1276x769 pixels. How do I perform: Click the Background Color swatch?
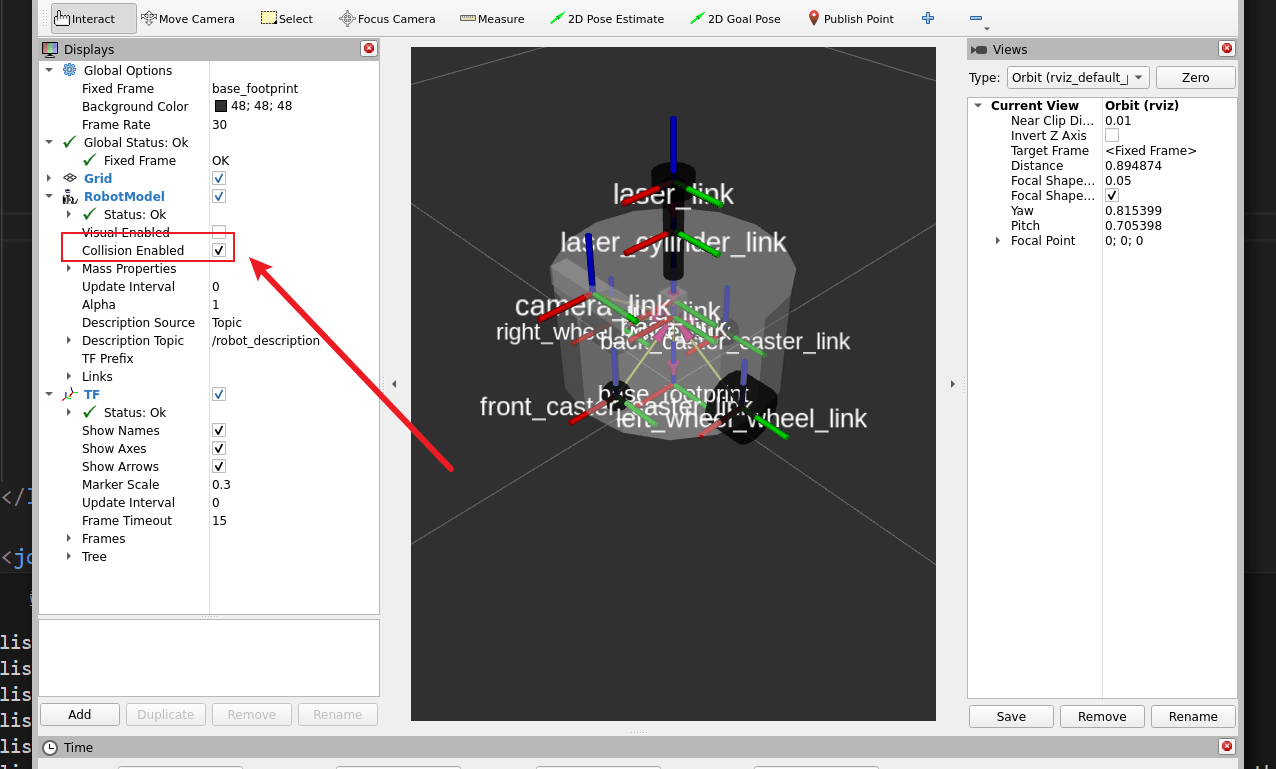(x=221, y=106)
